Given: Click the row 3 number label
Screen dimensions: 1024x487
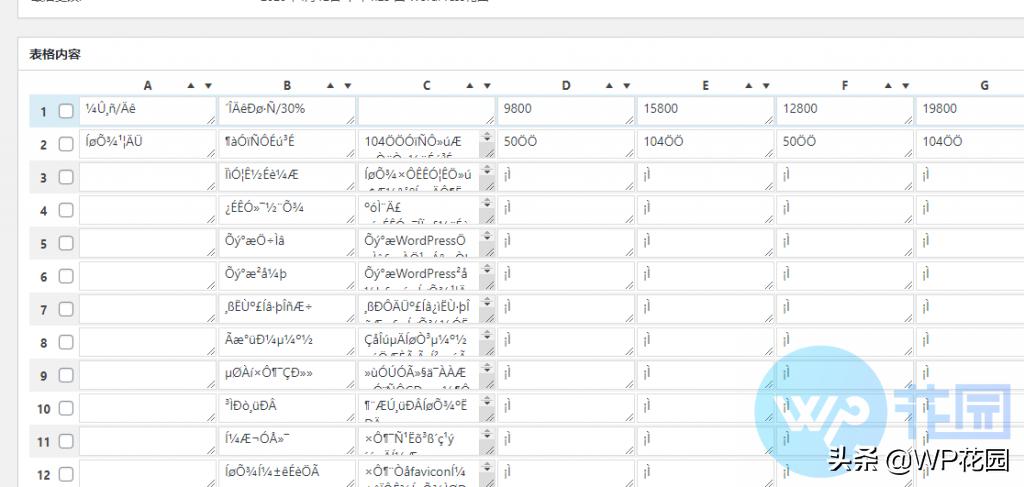Looking at the screenshot, I should pos(43,177).
